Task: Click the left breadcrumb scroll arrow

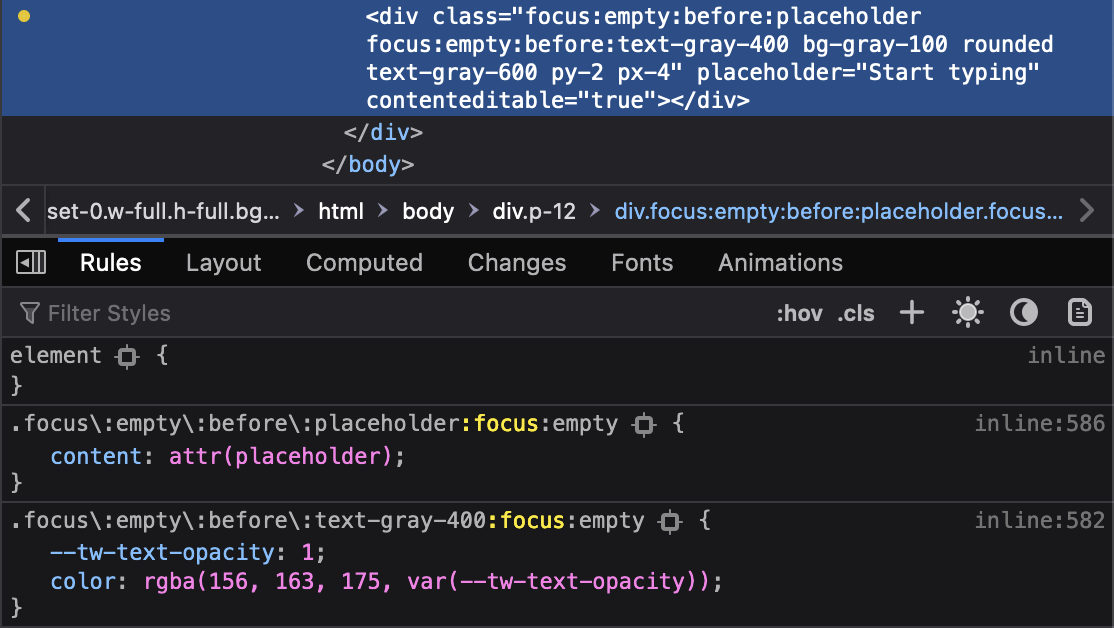Action: coord(22,210)
